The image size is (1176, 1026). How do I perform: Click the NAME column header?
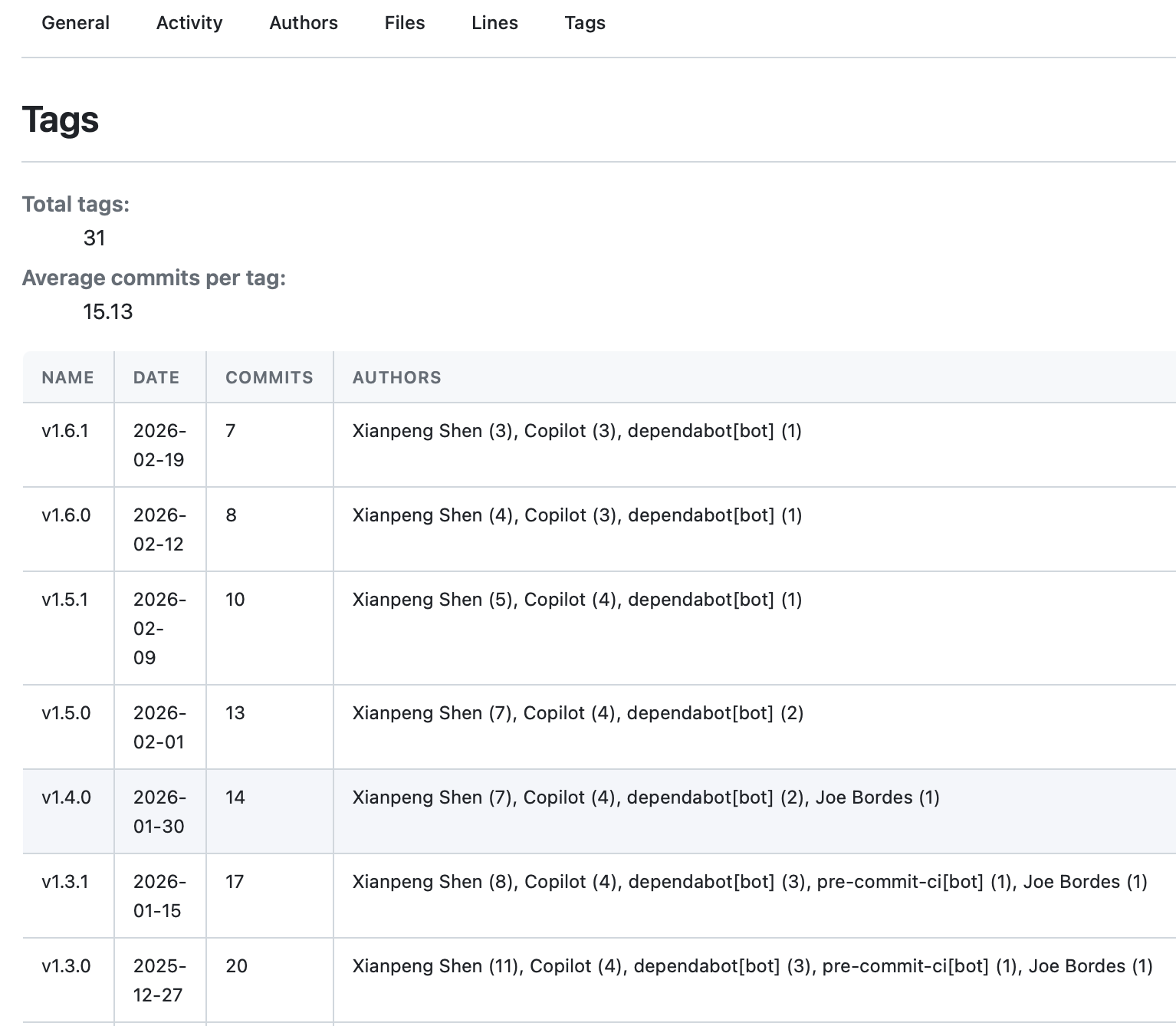(67, 377)
